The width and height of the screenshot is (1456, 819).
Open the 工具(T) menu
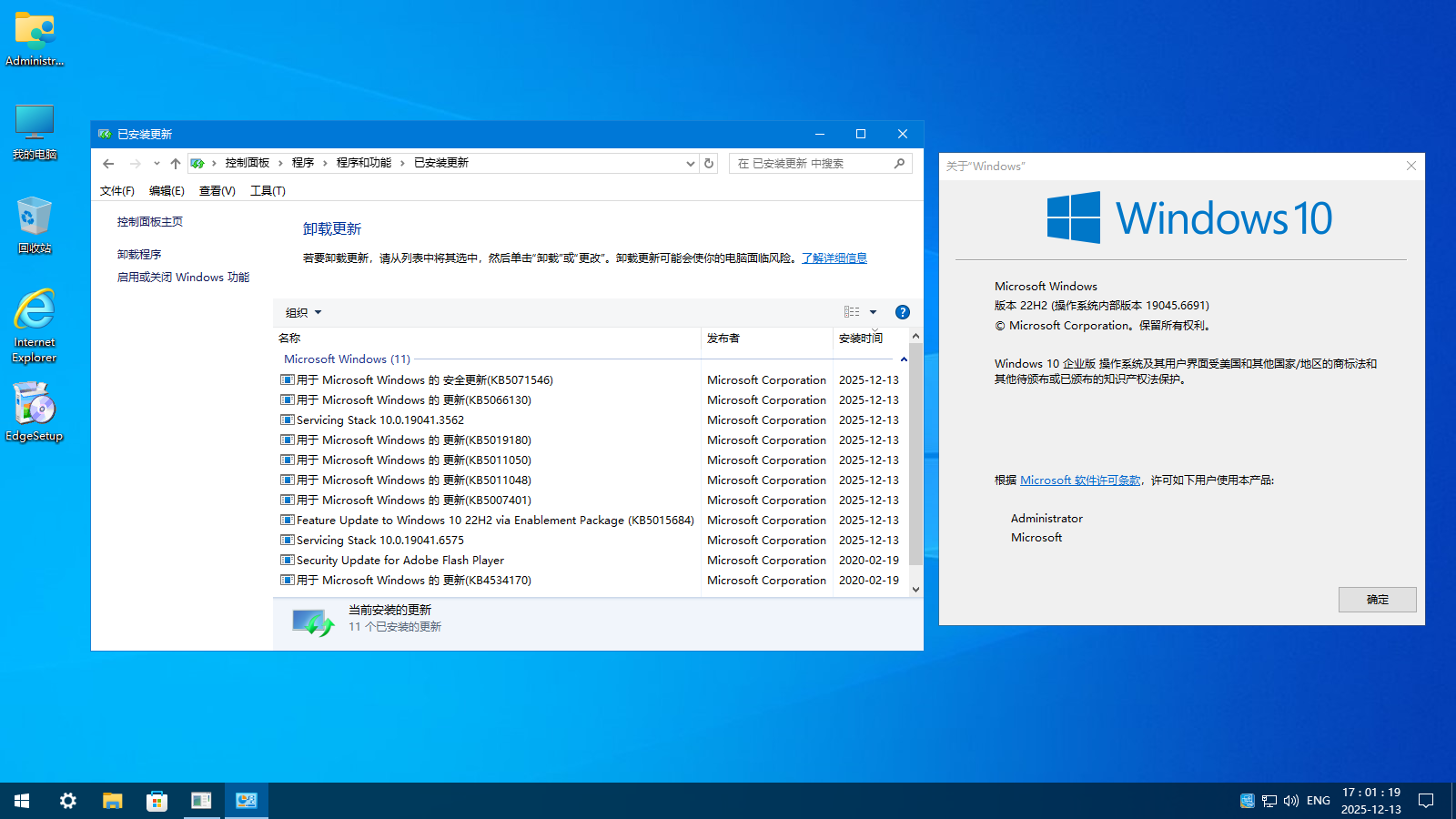268,191
